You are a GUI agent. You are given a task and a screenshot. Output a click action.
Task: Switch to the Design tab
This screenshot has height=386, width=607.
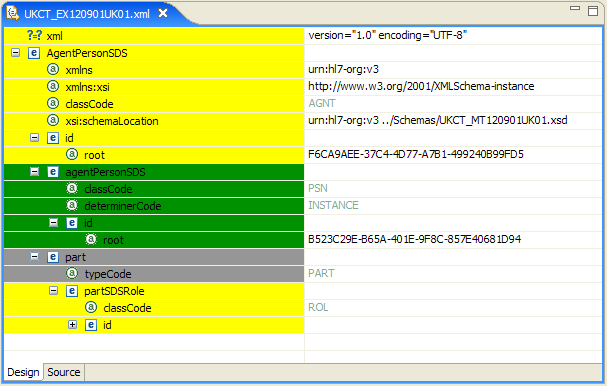[x=23, y=372]
